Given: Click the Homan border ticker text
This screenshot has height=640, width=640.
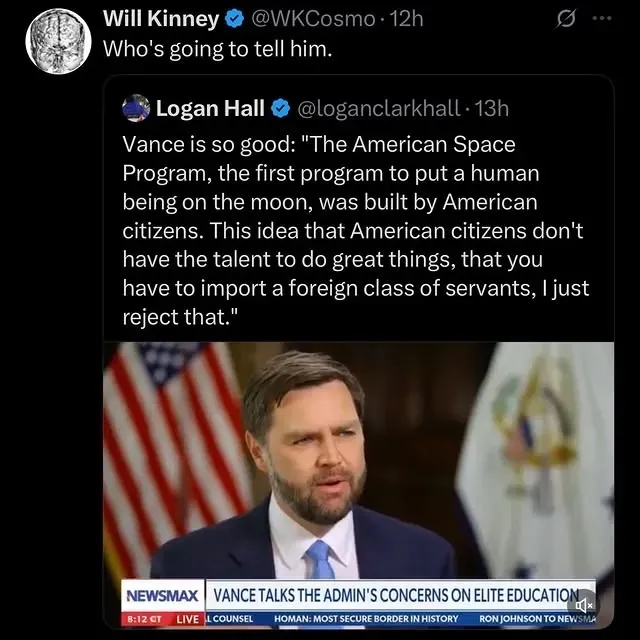Looking at the screenshot, I should [366, 619].
